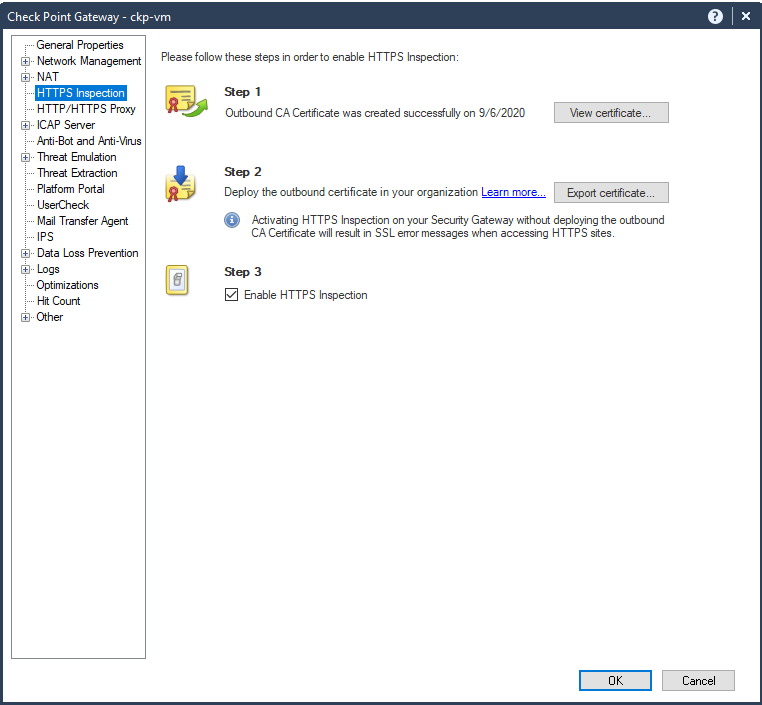
Task: Click the Step 3 inspection icon
Action: (x=177, y=281)
